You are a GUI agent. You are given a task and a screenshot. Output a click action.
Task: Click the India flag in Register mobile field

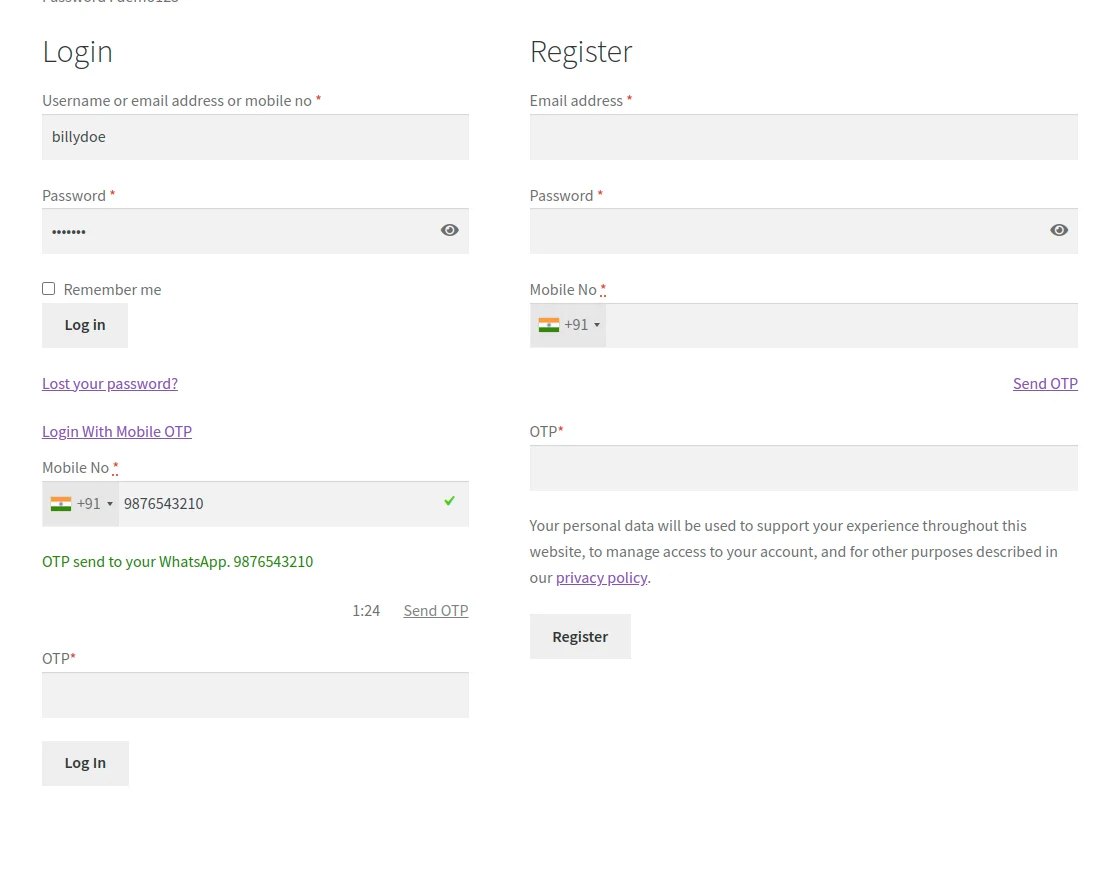tap(548, 324)
